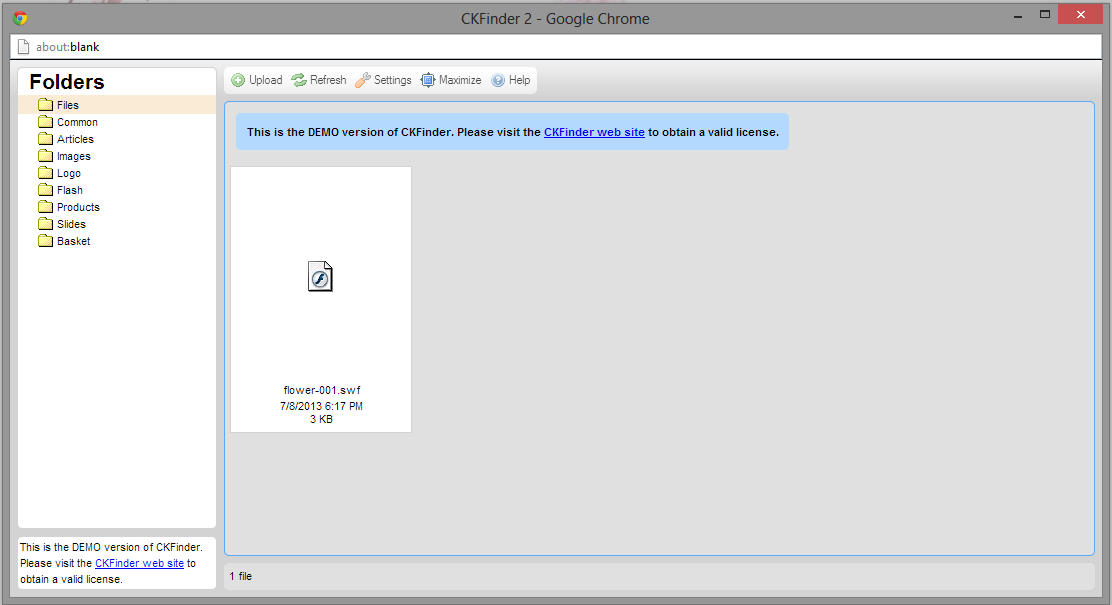Viewport: 1112px width, 605px height.
Task: Click the Slides folder icon
Action: click(x=45, y=224)
